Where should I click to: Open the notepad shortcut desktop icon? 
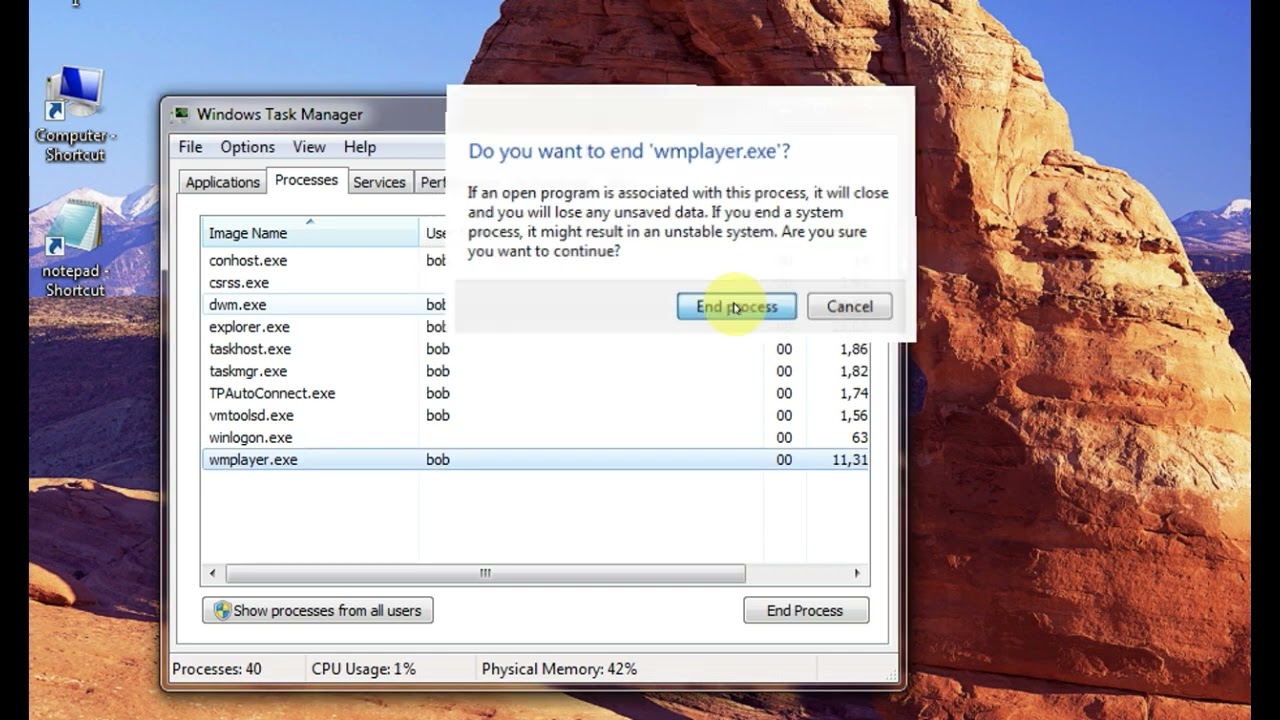pyautogui.click(x=74, y=249)
